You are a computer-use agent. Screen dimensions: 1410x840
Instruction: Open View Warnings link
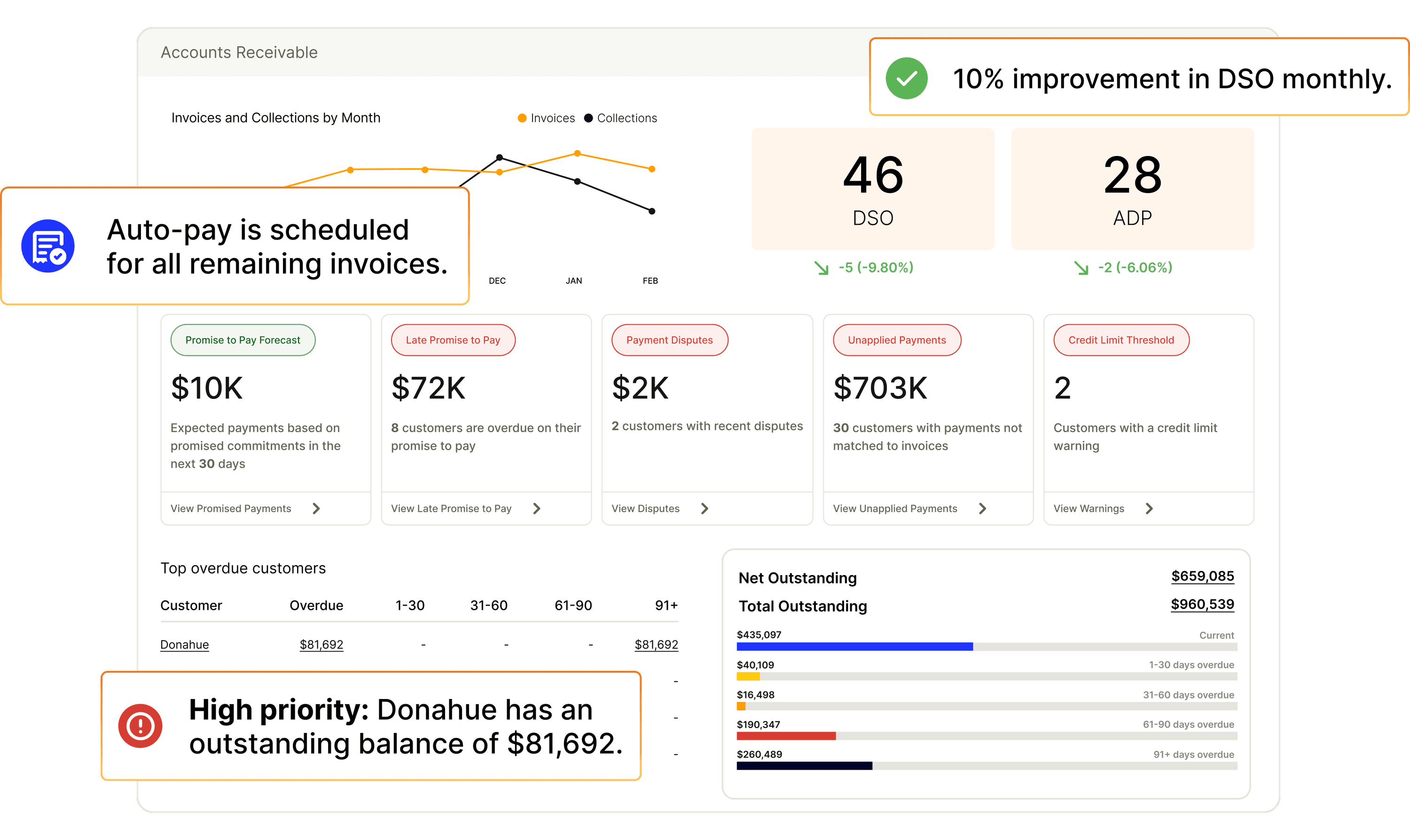pos(1089,508)
